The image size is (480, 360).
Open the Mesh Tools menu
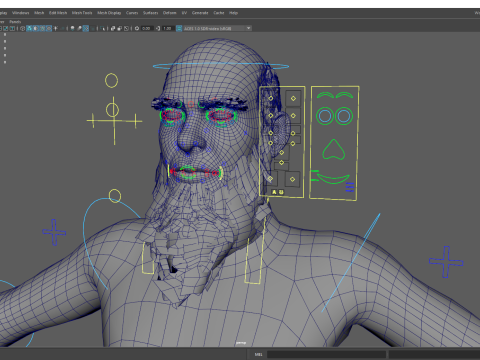coord(82,13)
